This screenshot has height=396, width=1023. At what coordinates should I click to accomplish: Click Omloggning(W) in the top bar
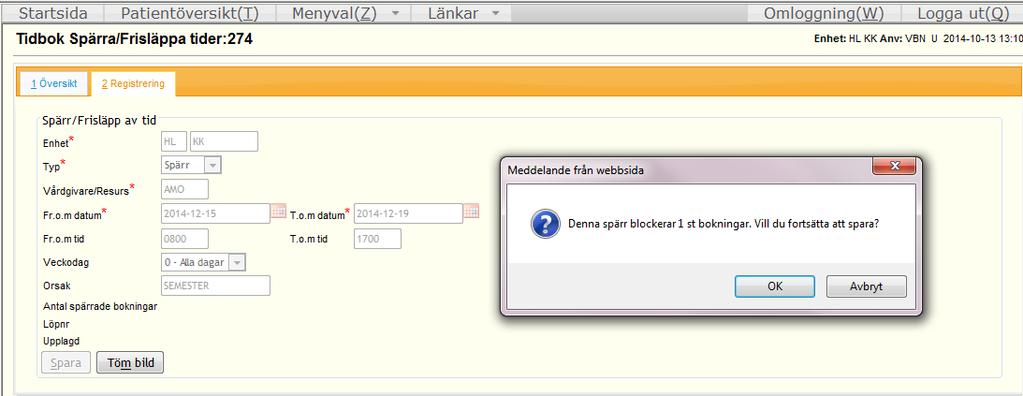click(823, 13)
